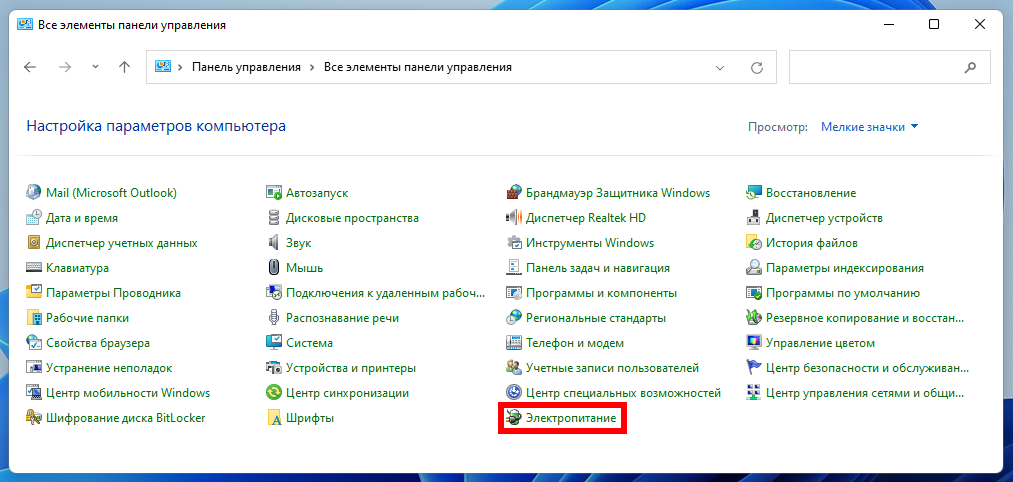The width and height of the screenshot is (1013, 482).
Task: Click the Up arrow navigation button
Action: [124, 67]
